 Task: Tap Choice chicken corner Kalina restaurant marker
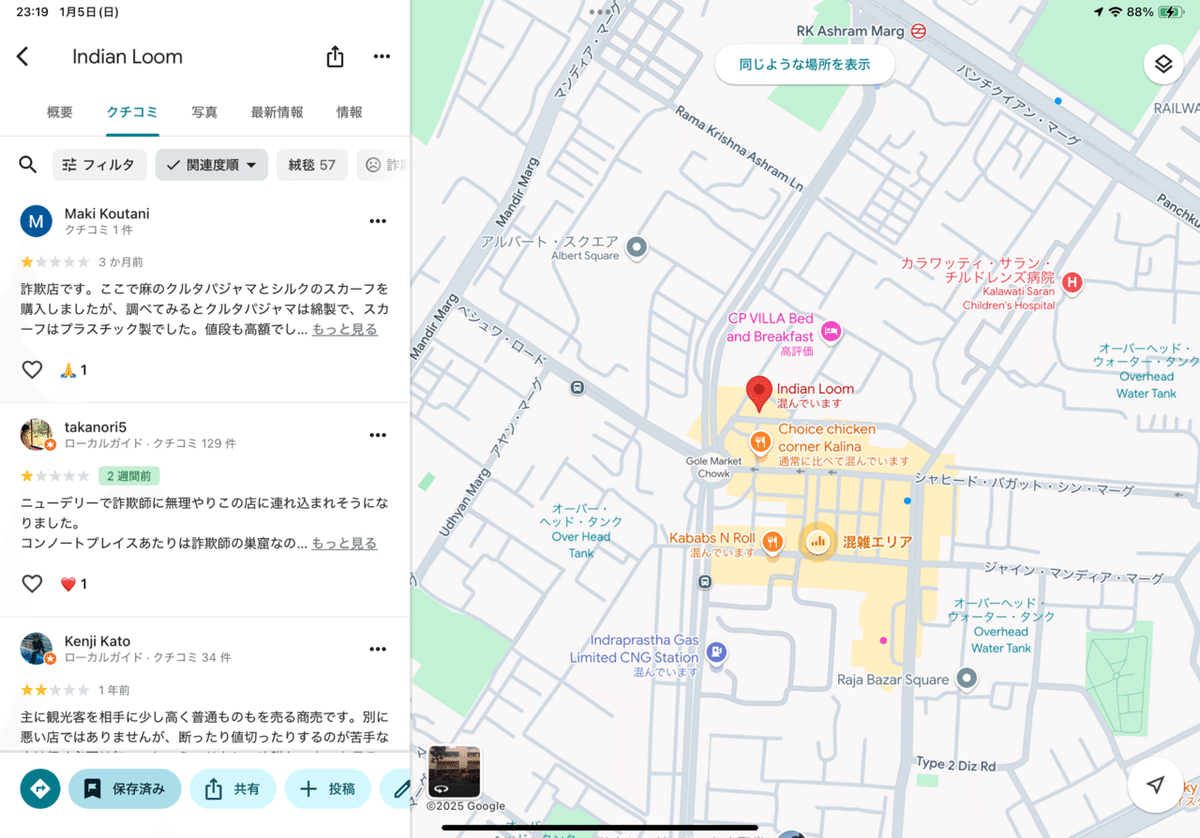tap(761, 441)
